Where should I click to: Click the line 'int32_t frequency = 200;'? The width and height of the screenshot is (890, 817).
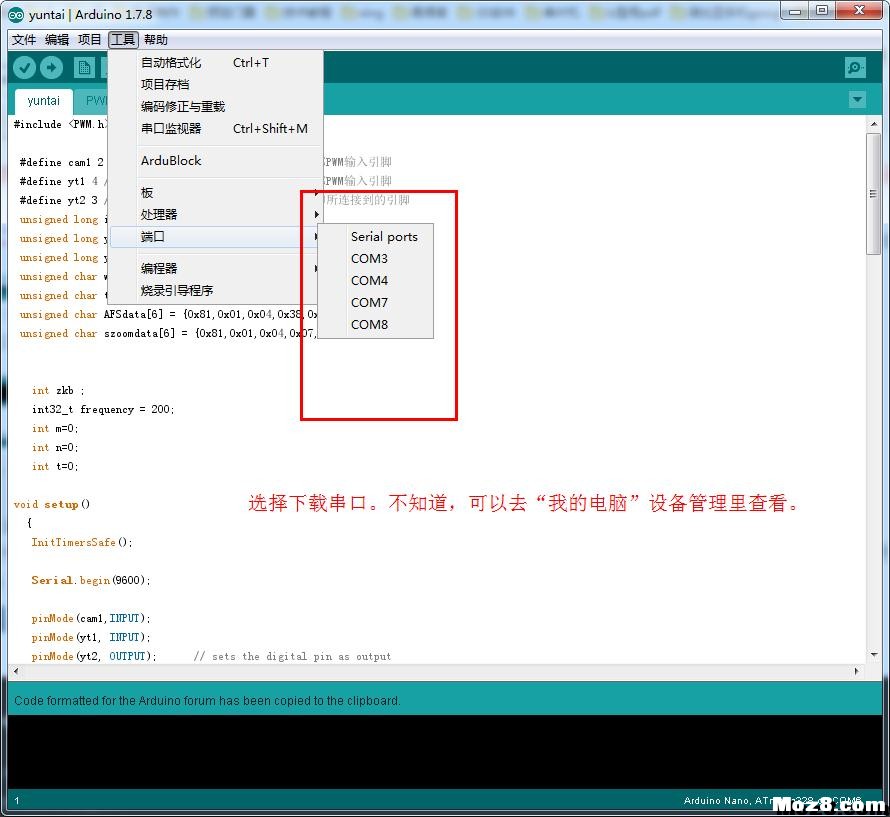click(103, 409)
